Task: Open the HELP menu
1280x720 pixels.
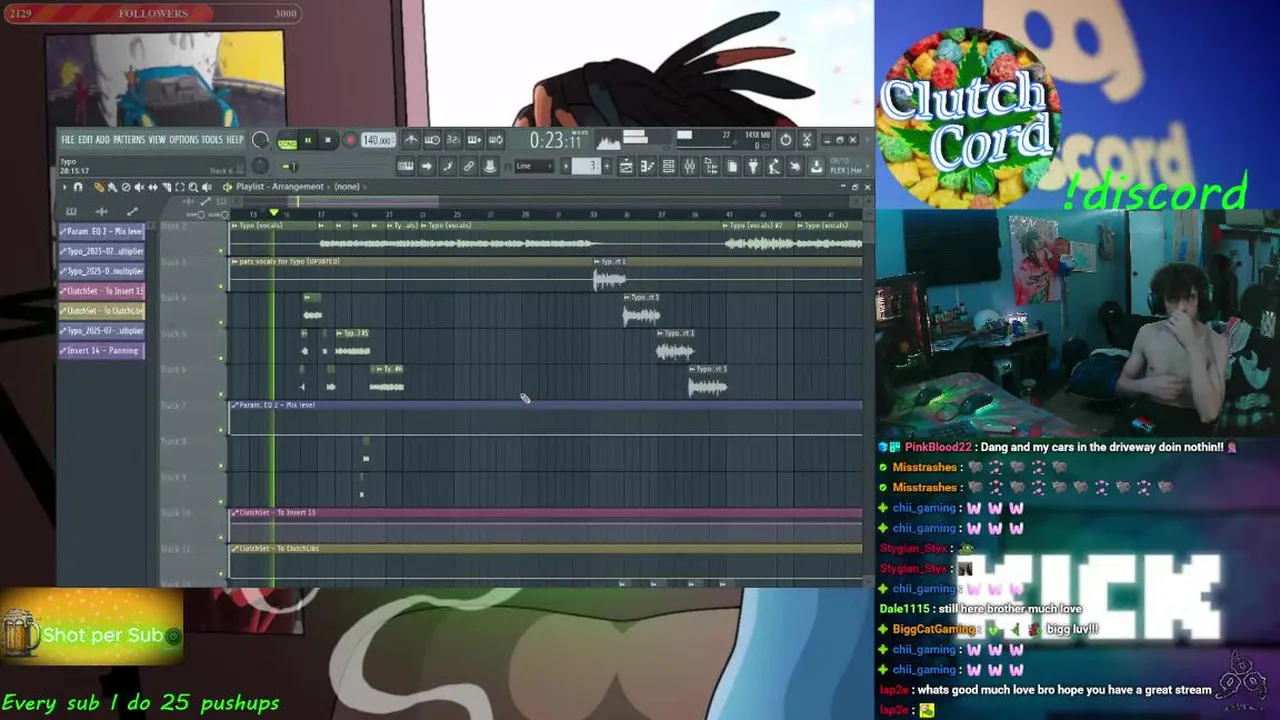Action: click(x=235, y=140)
